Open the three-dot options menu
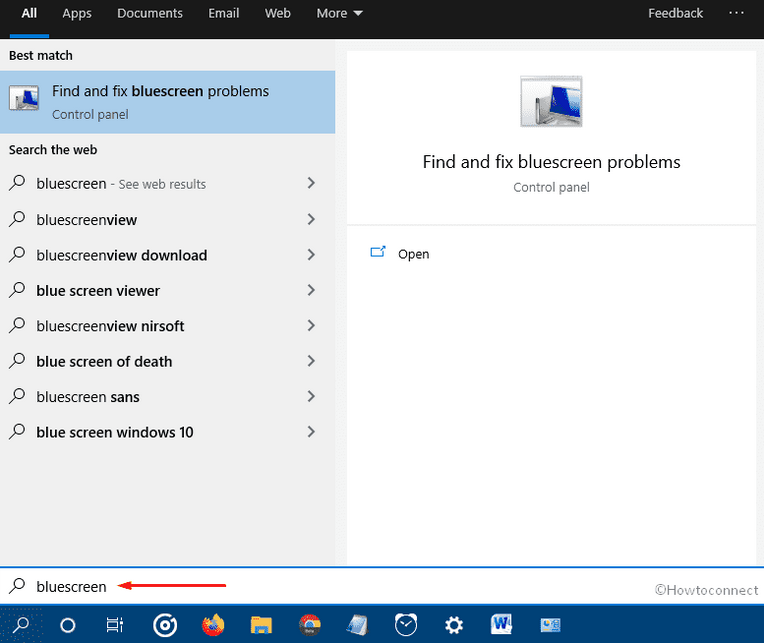This screenshot has height=643, width=764. coord(736,13)
